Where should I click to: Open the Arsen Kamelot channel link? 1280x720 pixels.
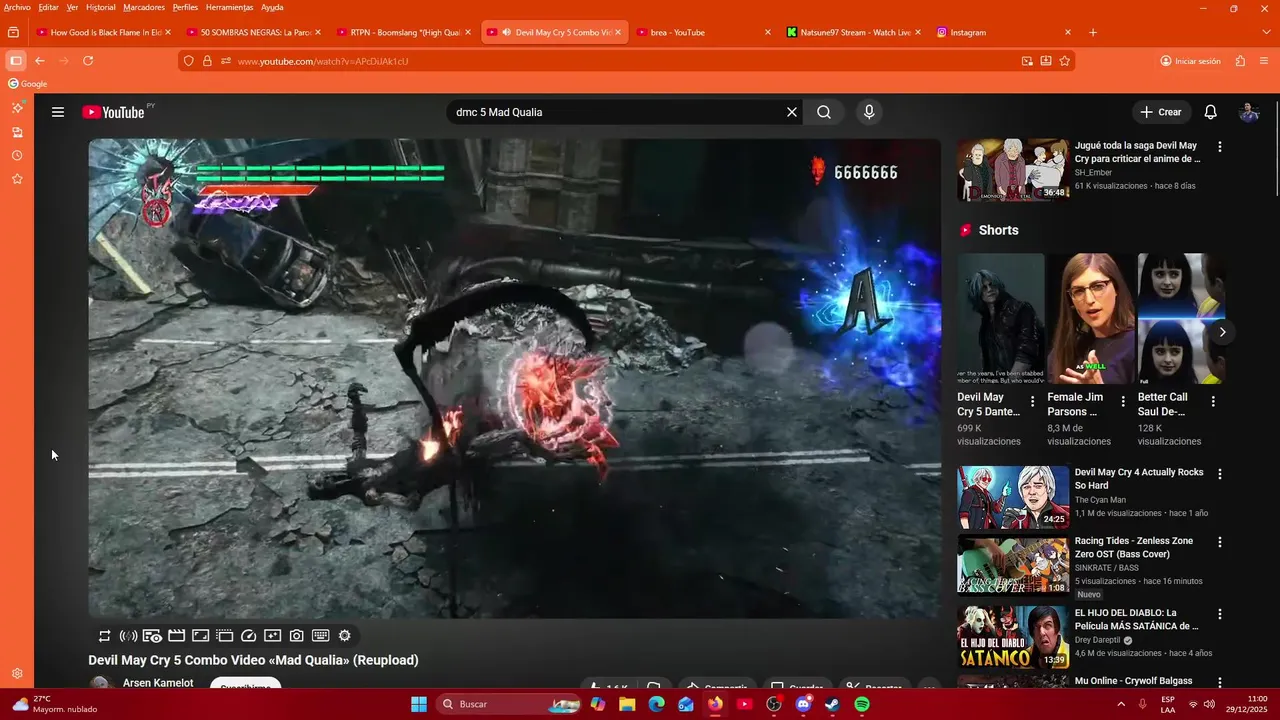pos(158,683)
